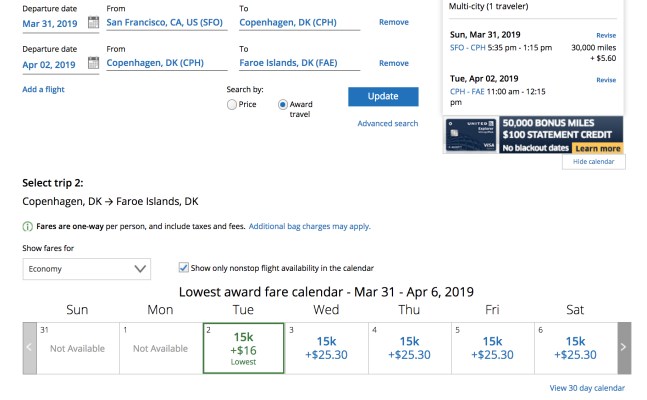Go to next week in fare calendar
Viewport: 647px width, 400px height.
pos(624,347)
